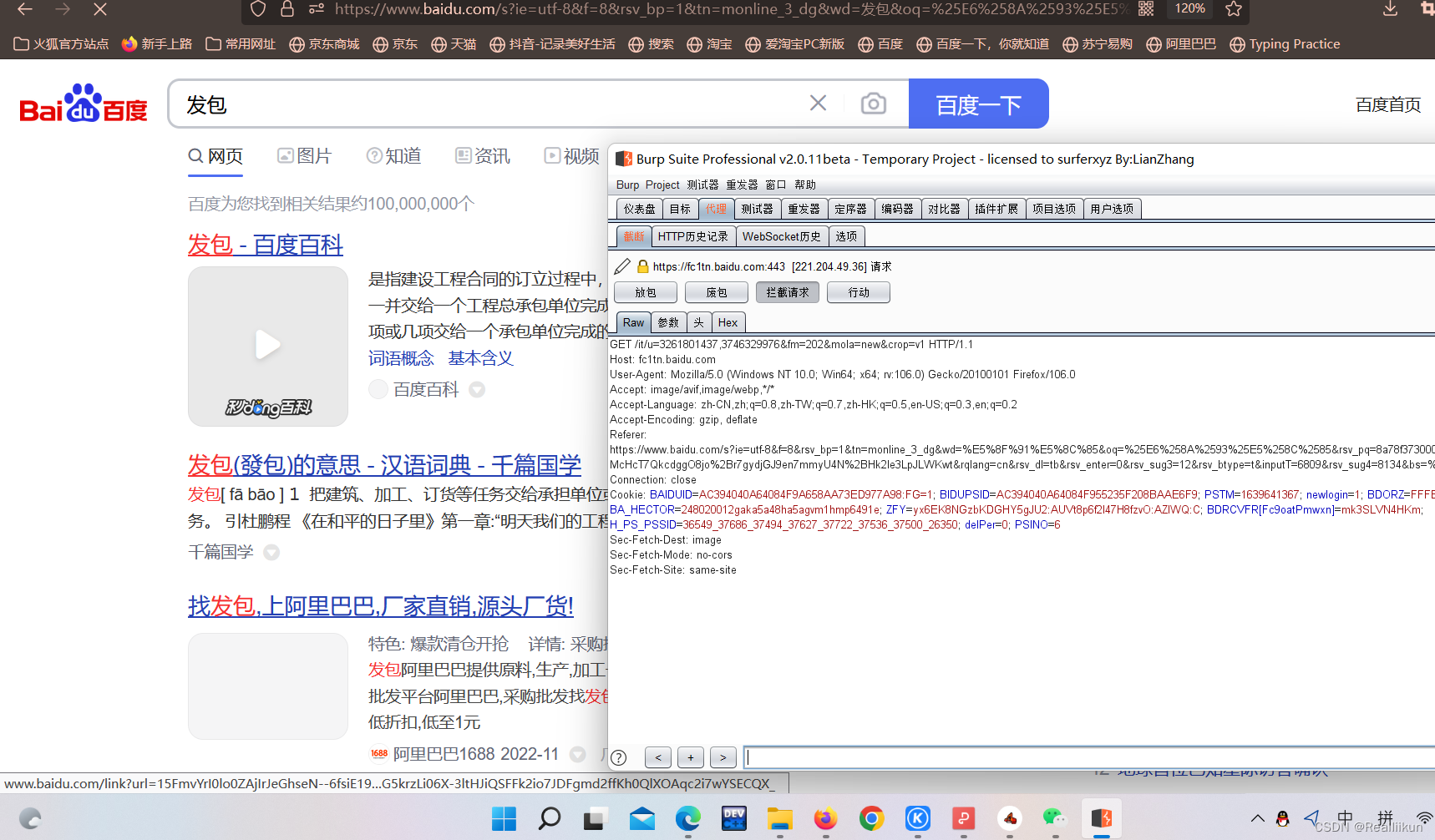
Task: Clear the Baidu search box with X
Action: (818, 103)
